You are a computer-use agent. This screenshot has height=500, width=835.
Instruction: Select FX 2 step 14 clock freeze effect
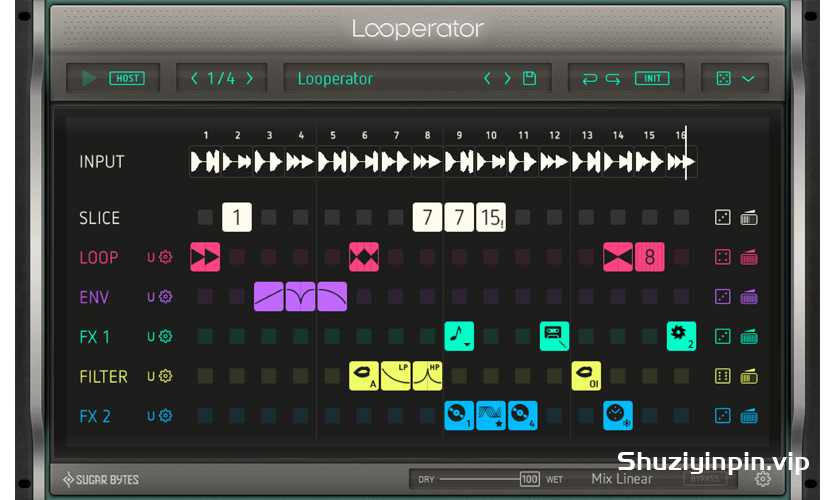click(x=618, y=415)
